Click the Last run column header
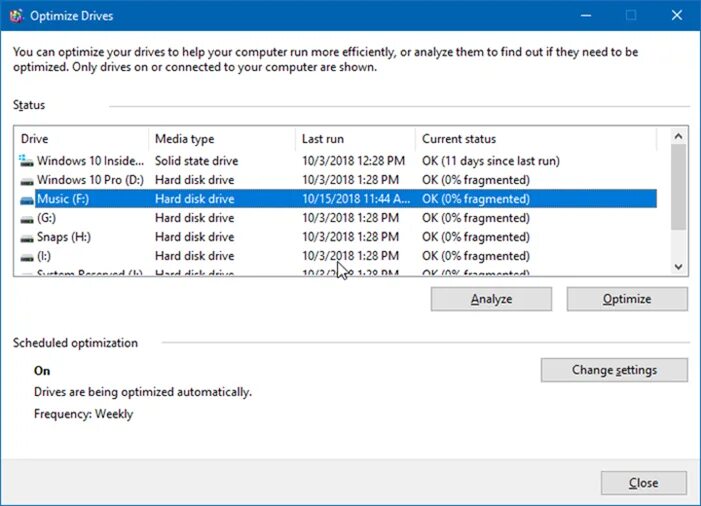Image resolution: width=701 pixels, height=506 pixels. coord(354,139)
